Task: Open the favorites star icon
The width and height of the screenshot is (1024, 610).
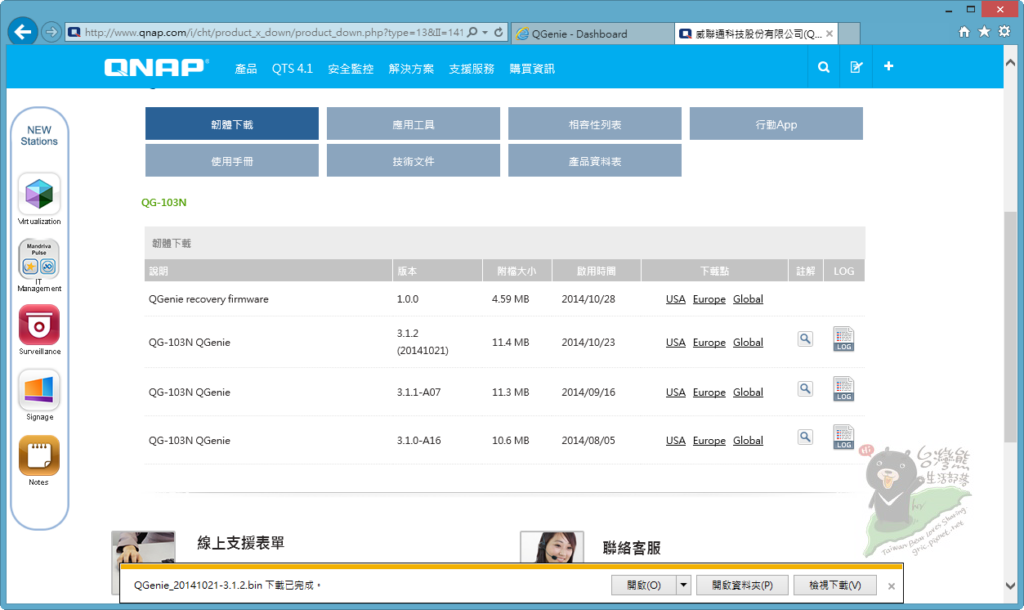Action: pos(984,32)
